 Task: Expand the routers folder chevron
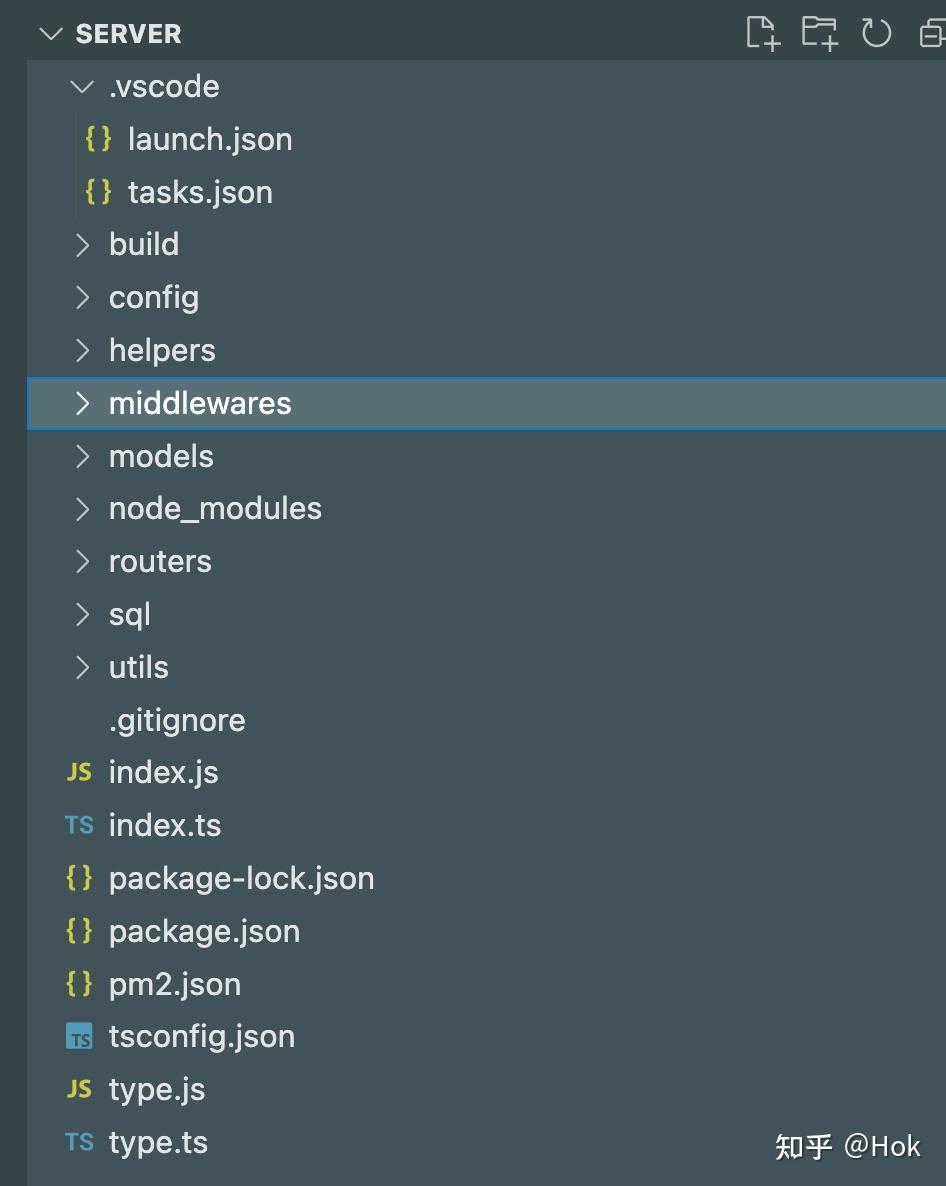click(x=83, y=562)
